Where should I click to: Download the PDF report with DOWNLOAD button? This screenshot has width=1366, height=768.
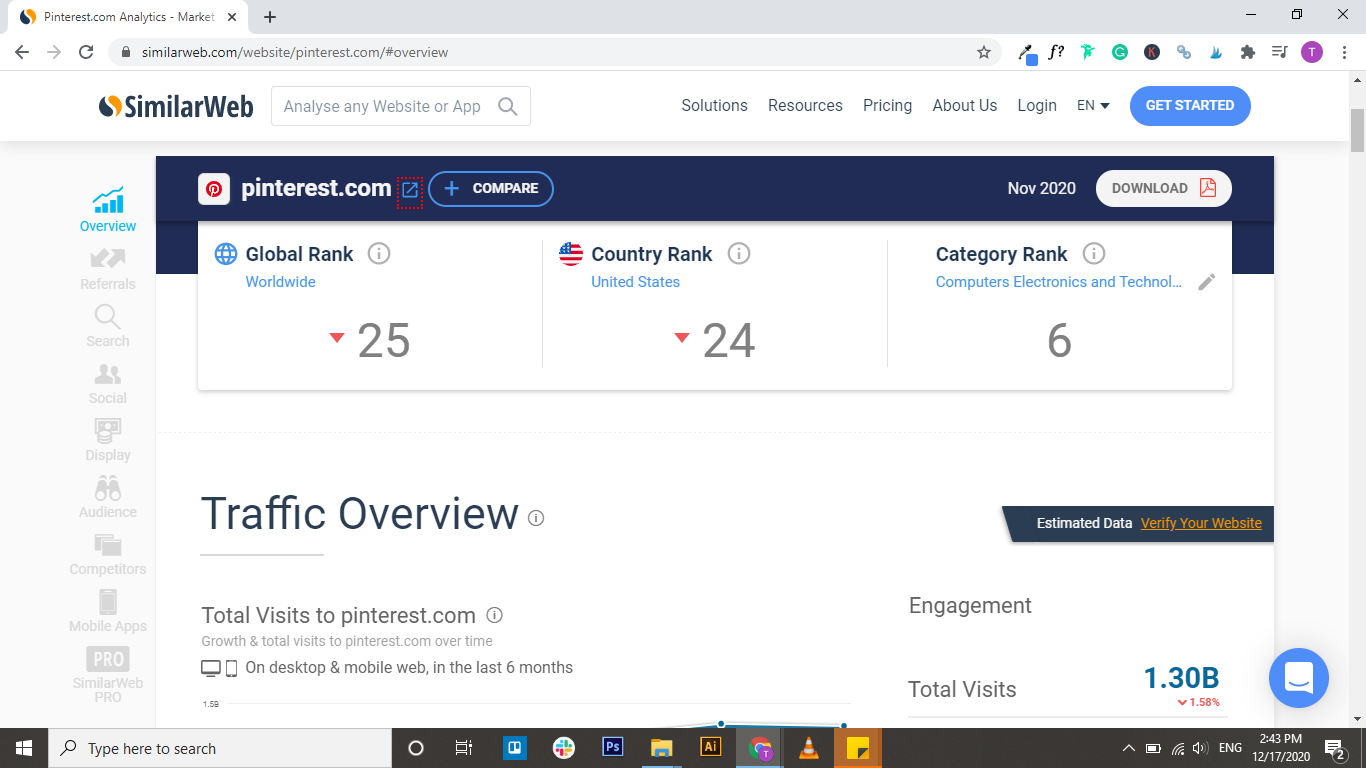tap(1164, 188)
